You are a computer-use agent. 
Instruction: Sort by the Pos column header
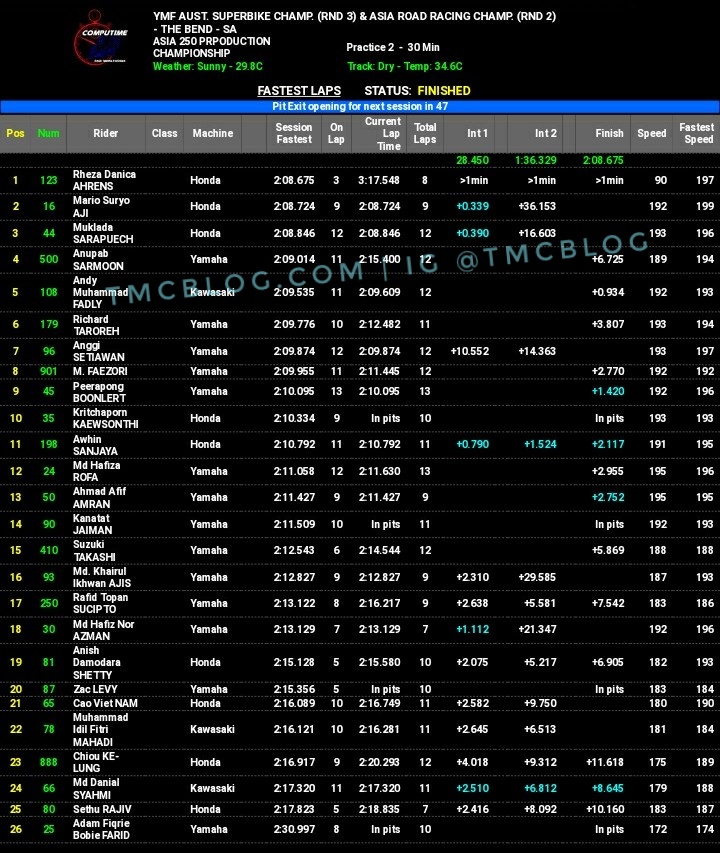click(15, 133)
